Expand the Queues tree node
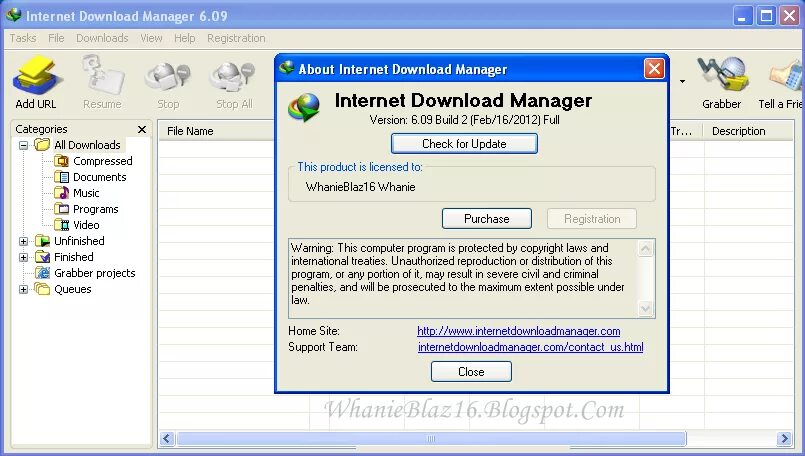This screenshot has height=456, width=805. pyautogui.click(x=23, y=290)
